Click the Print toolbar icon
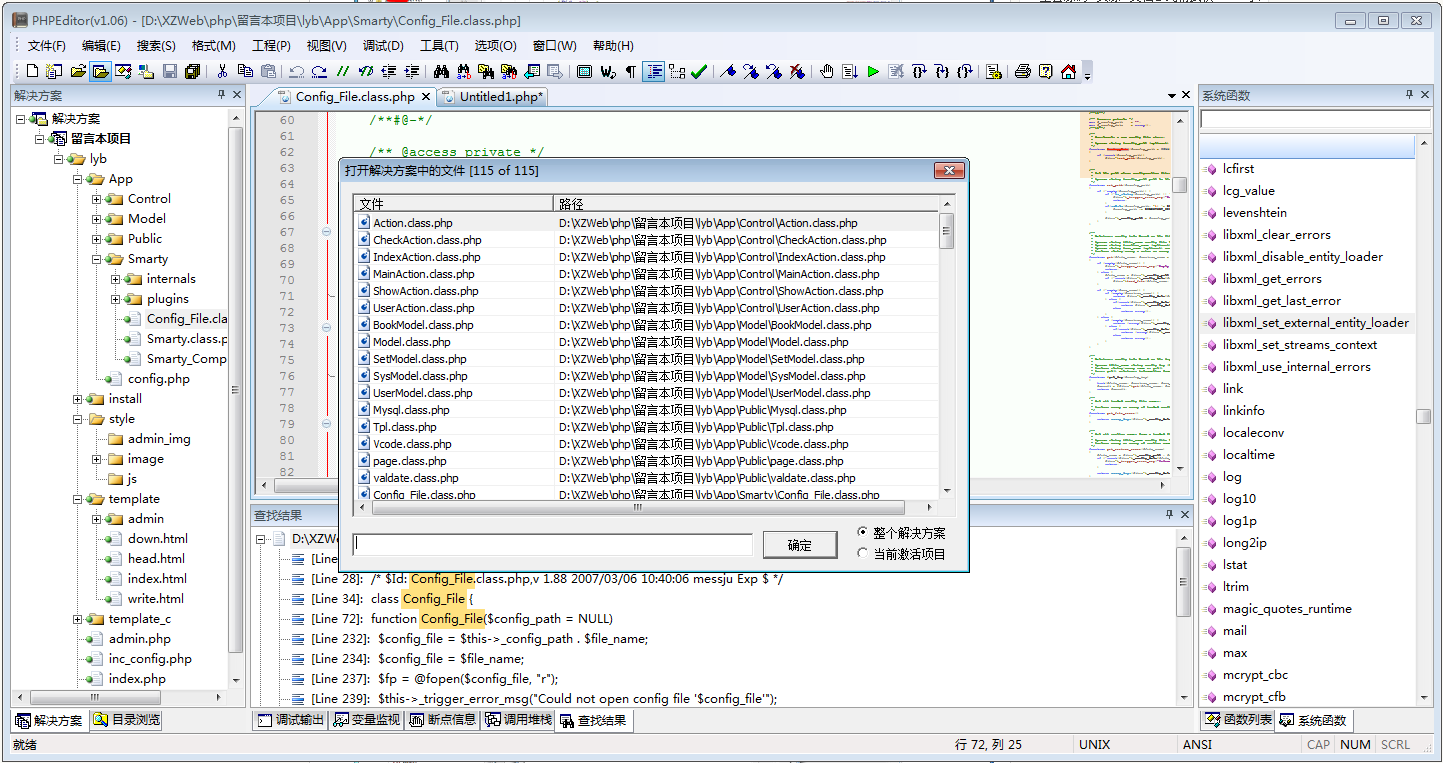 coord(1022,71)
